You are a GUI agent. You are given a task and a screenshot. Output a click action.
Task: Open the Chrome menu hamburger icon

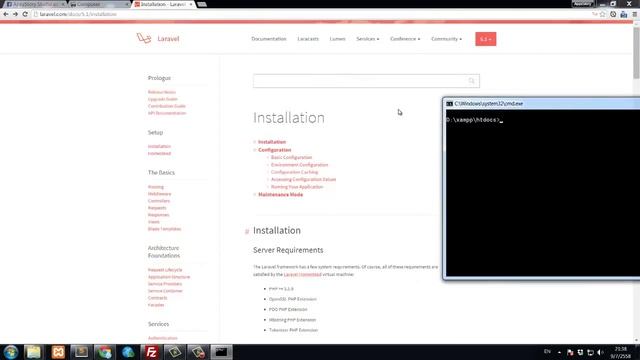click(x=635, y=14)
